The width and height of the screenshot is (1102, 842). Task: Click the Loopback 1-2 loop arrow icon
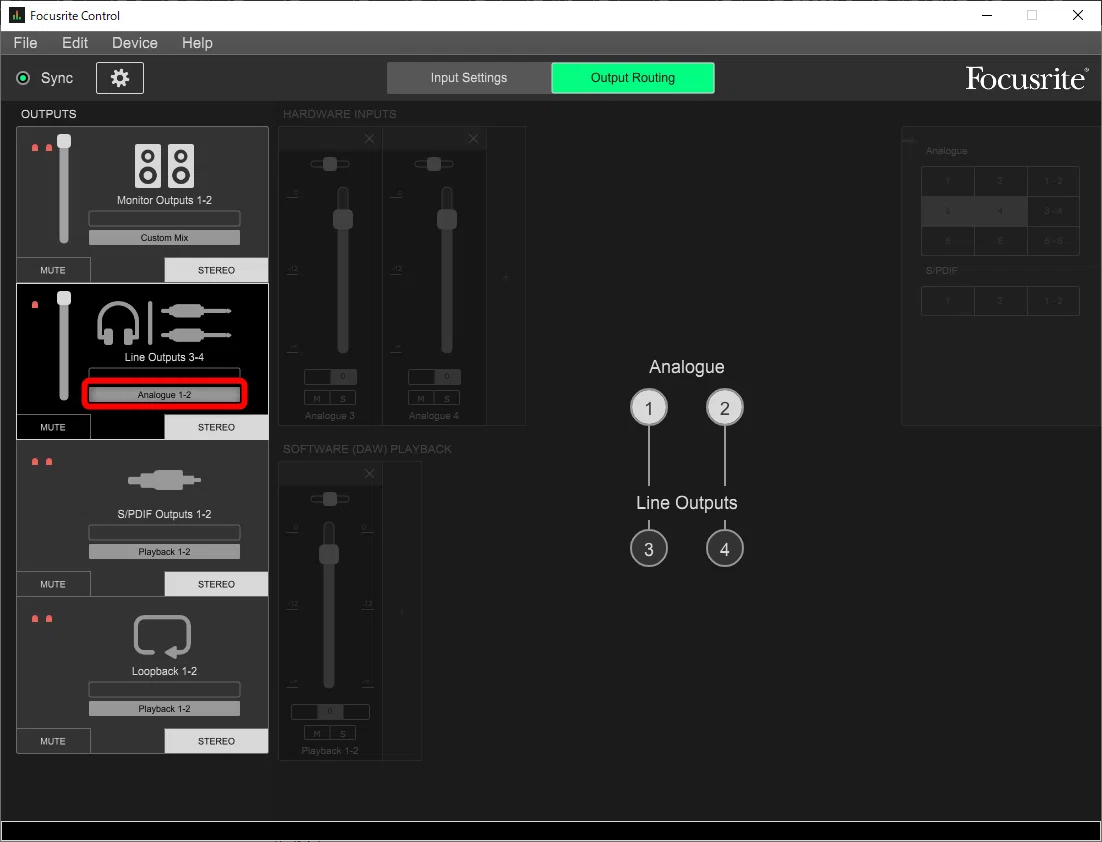[162, 637]
